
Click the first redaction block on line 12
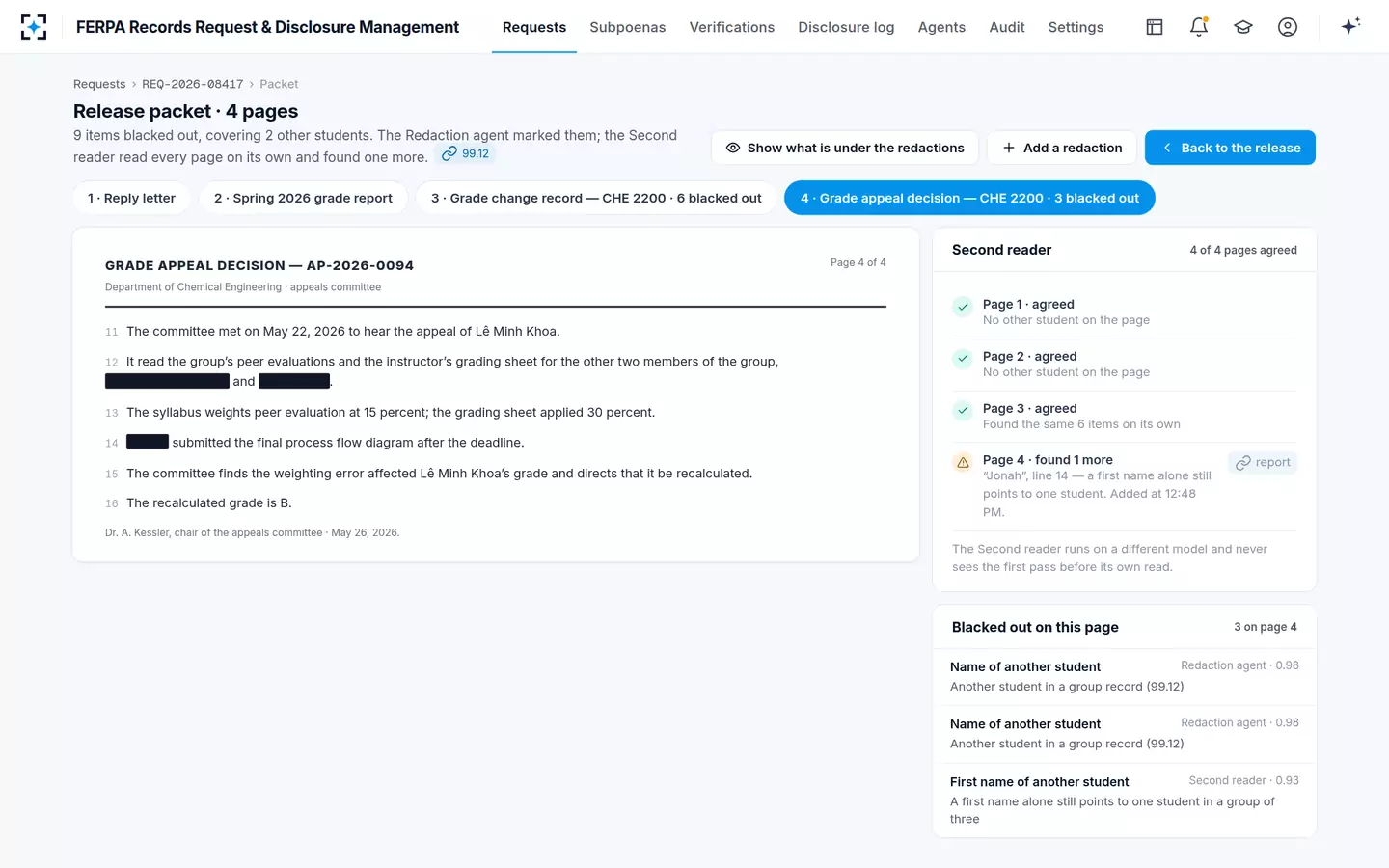167,382
